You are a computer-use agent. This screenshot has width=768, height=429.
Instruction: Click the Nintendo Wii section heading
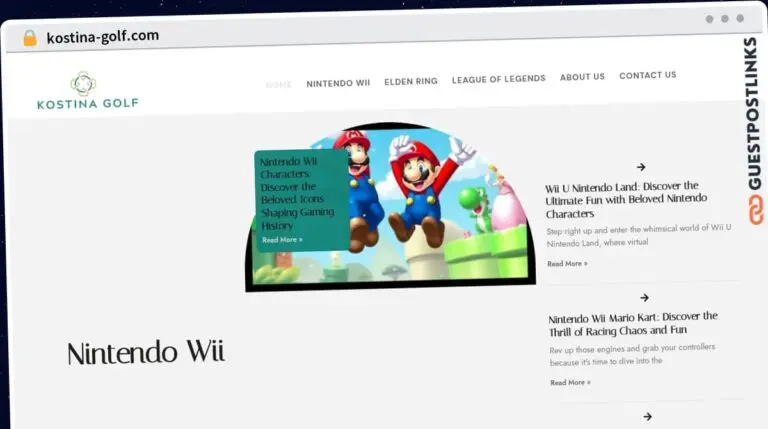[x=146, y=353]
